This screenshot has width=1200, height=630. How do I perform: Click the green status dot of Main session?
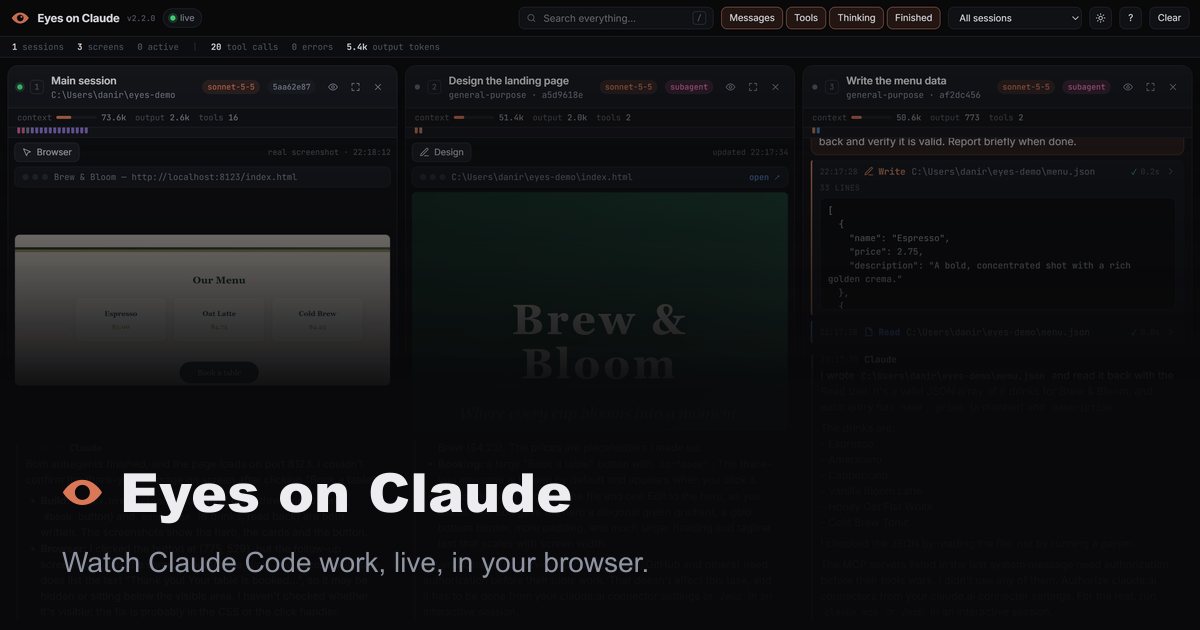(x=20, y=87)
